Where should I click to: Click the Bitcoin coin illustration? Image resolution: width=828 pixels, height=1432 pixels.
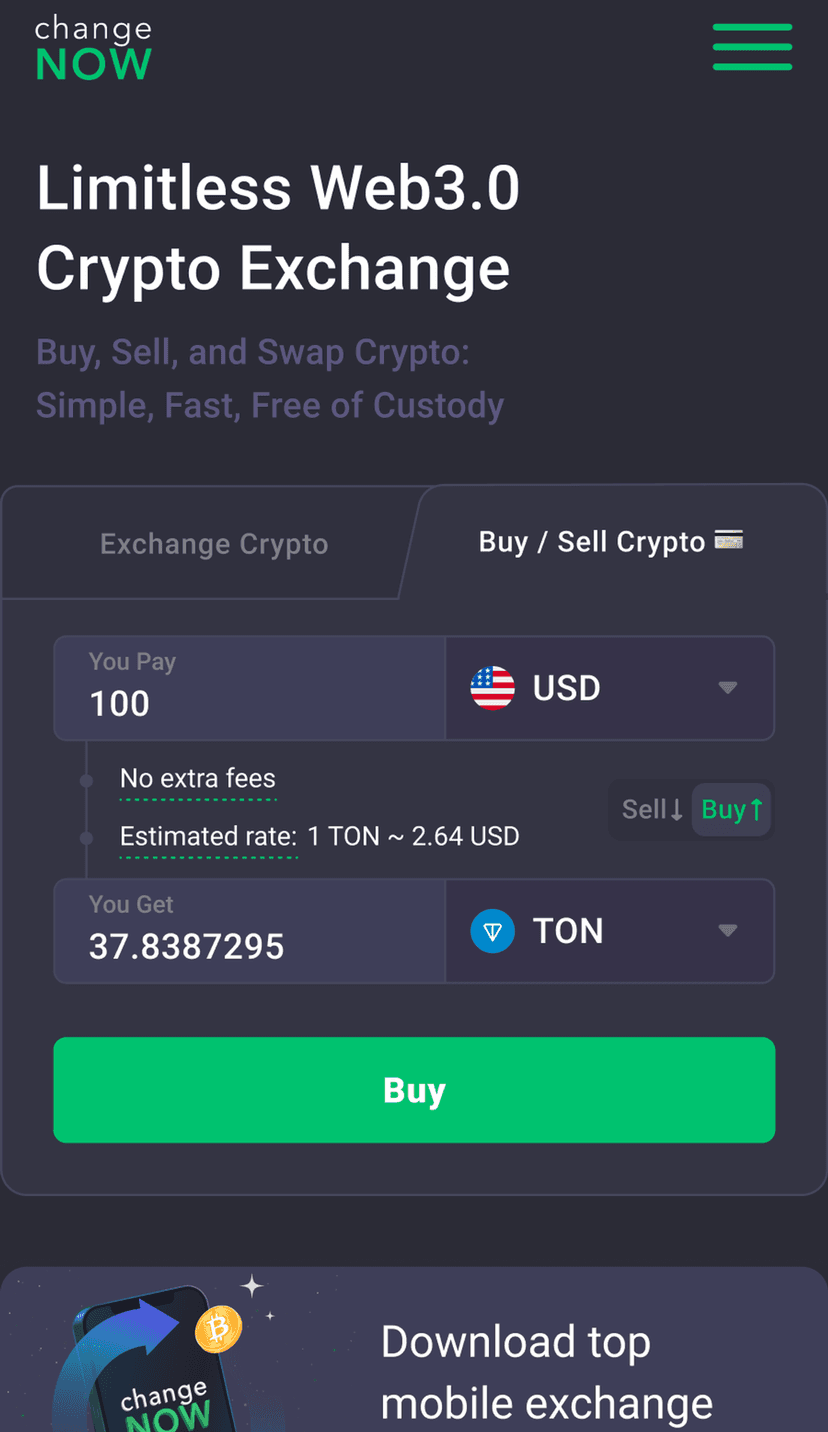[218, 1330]
